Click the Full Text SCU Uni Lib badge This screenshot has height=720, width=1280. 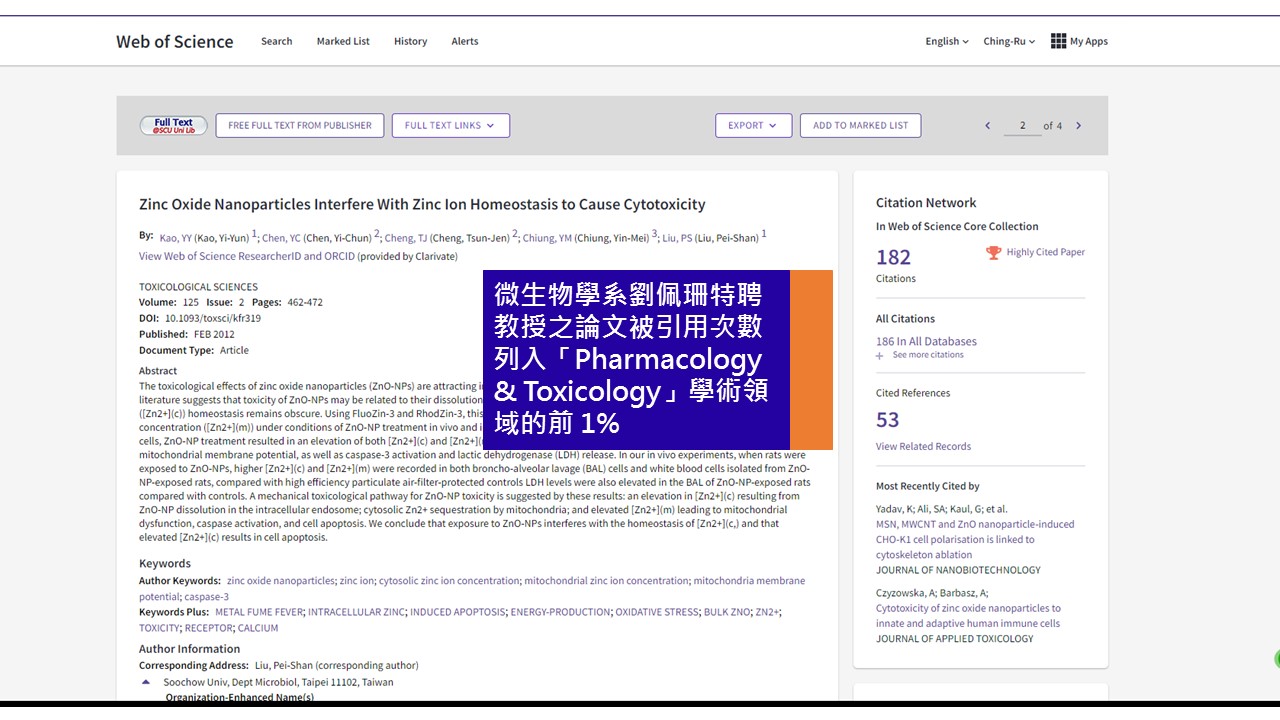(x=174, y=126)
